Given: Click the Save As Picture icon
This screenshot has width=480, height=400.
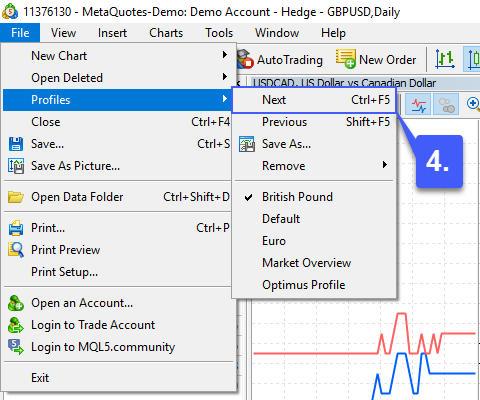Looking at the screenshot, I should [x=16, y=166].
